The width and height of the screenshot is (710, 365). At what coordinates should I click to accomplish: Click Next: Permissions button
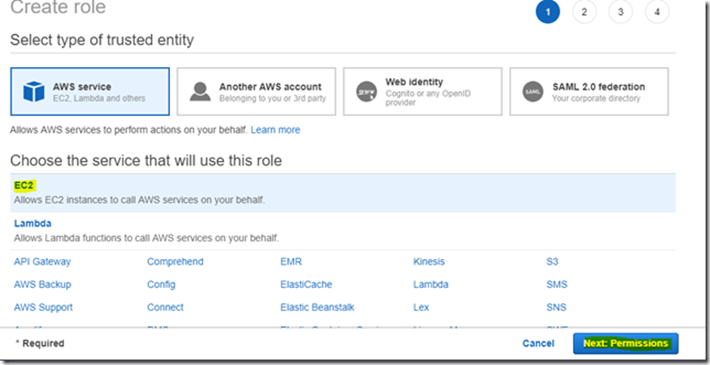pos(626,344)
